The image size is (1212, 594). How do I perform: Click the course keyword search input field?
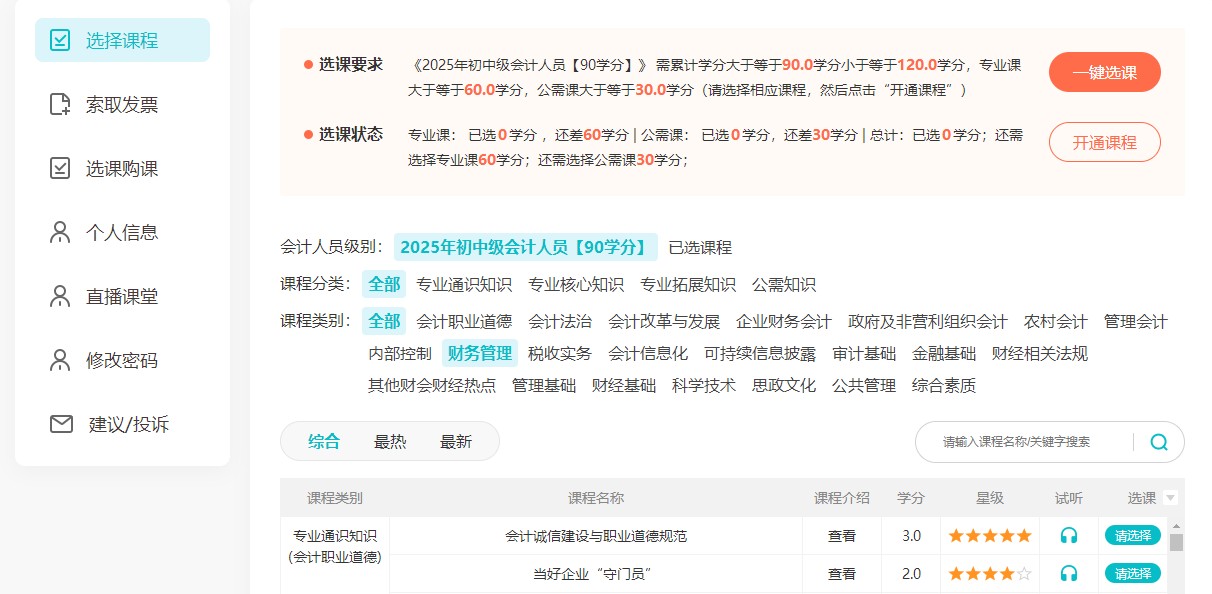(x=1020, y=440)
